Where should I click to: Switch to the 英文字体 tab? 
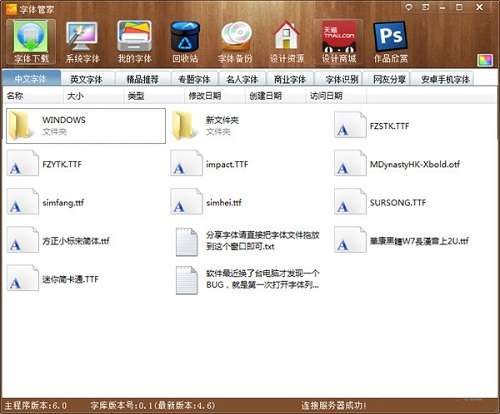tap(86, 79)
